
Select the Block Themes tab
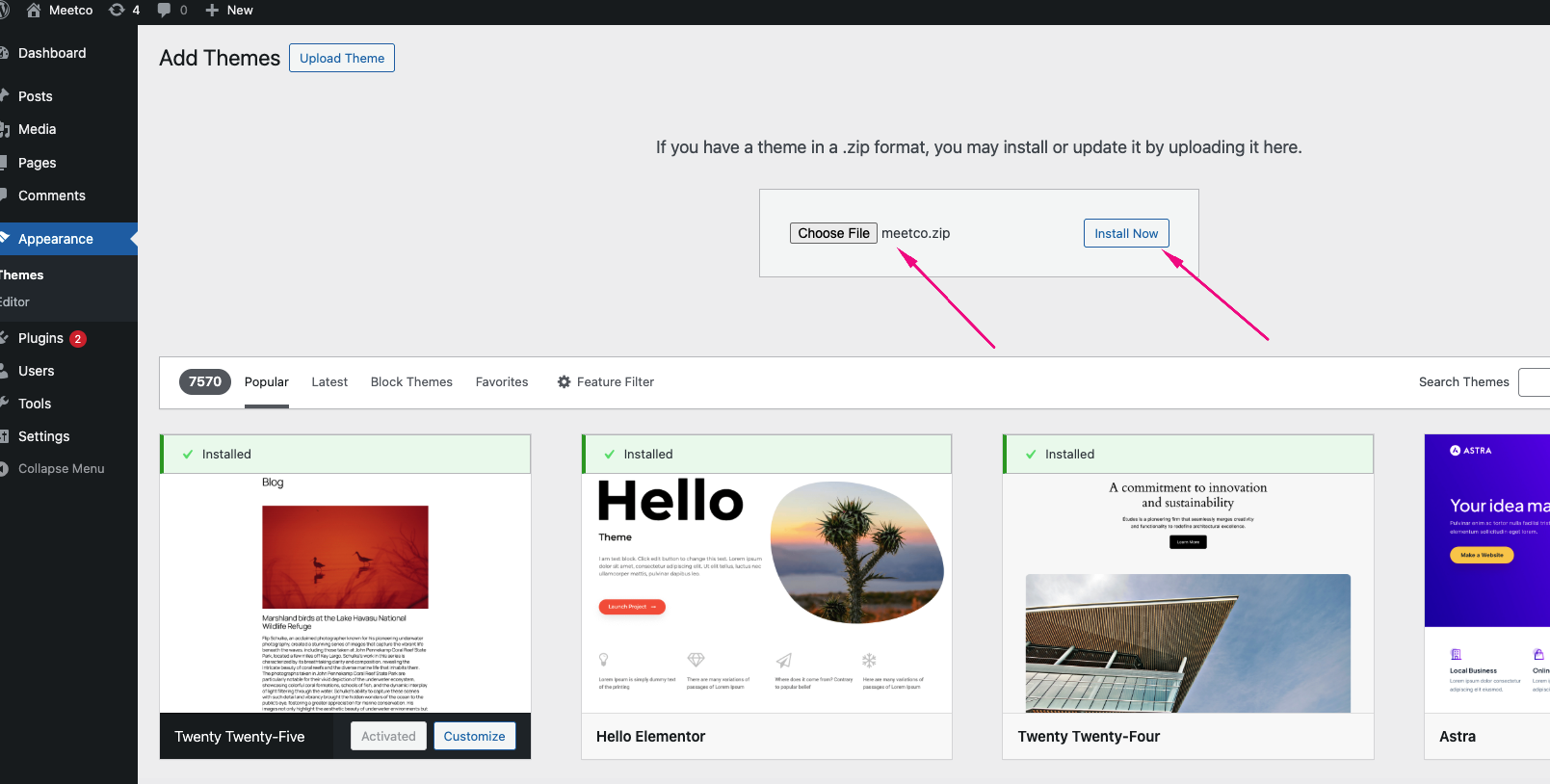click(411, 382)
